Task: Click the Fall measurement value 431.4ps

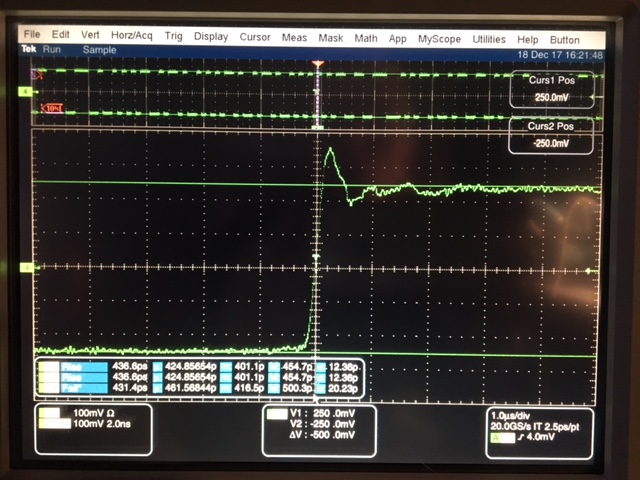Action: pyautogui.click(x=130, y=388)
